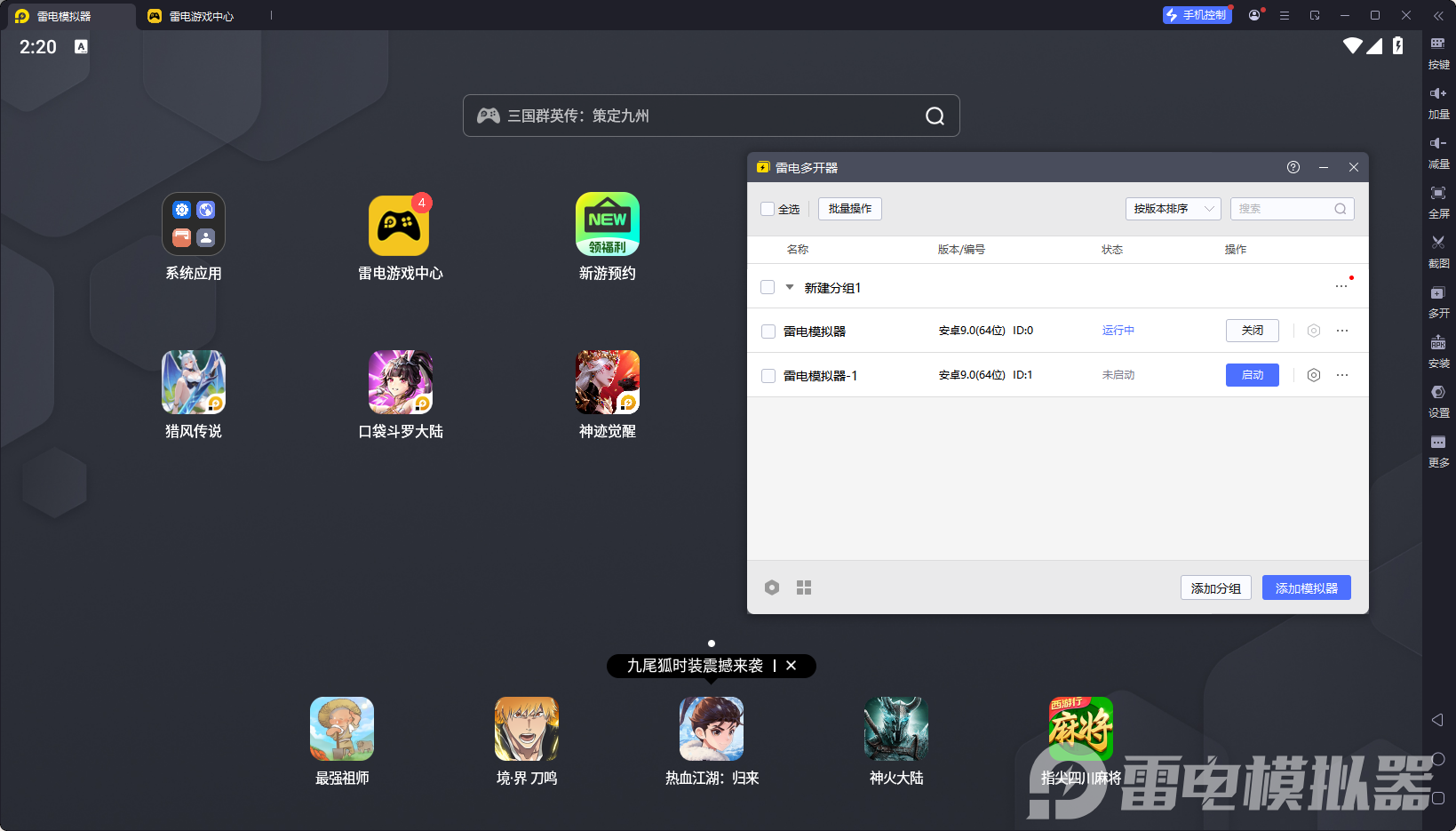Click the multi-instance search field
The height and width of the screenshot is (831, 1456).
[1284, 209]
